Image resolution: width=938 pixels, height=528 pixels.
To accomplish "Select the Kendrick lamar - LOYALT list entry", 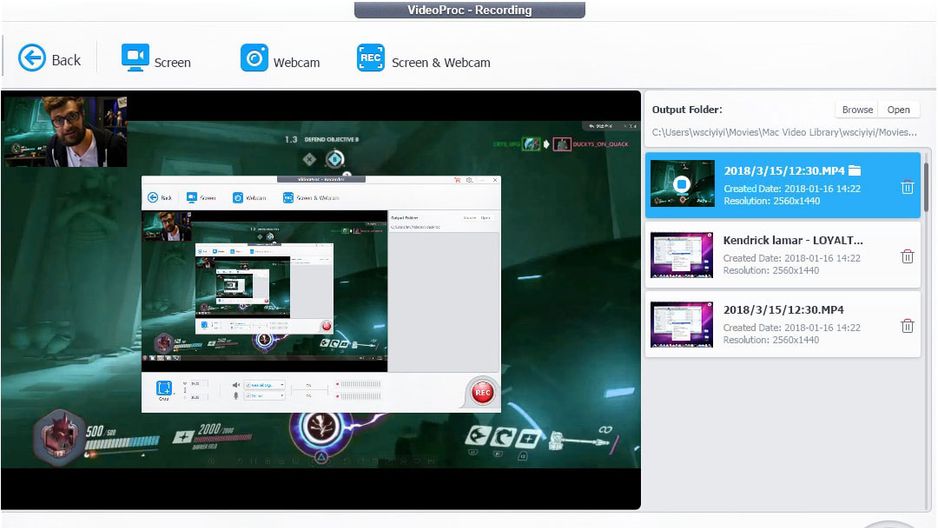I will tap(782, 255).
